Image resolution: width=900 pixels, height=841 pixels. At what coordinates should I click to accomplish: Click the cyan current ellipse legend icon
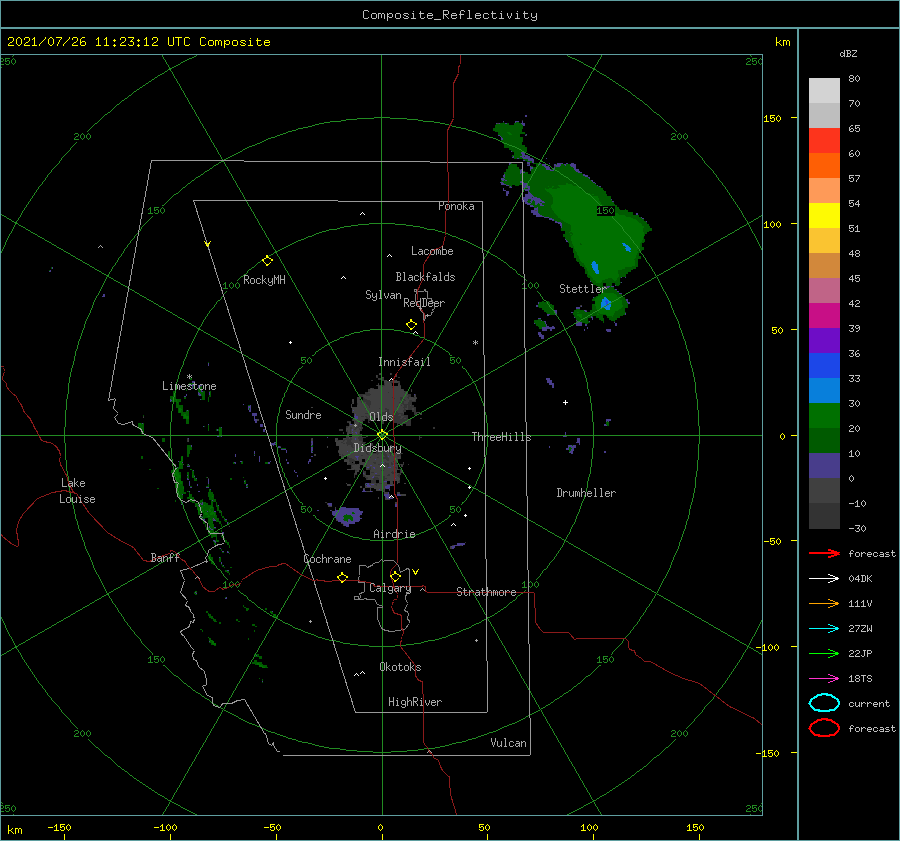pyautogui.click(x=824, y=703)
